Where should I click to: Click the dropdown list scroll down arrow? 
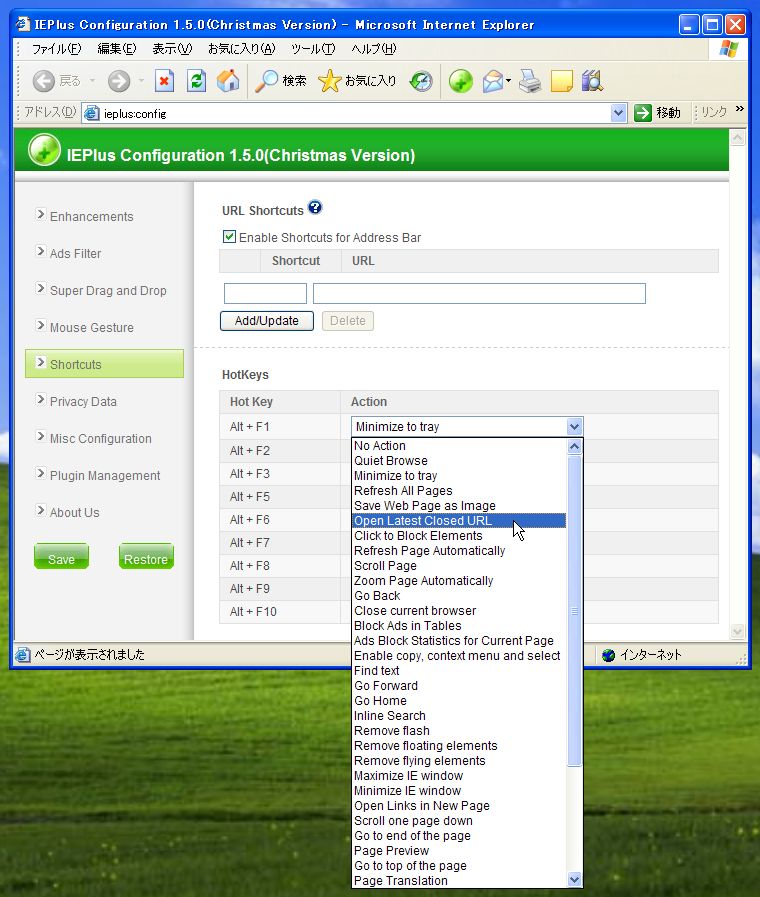[574, 879]
